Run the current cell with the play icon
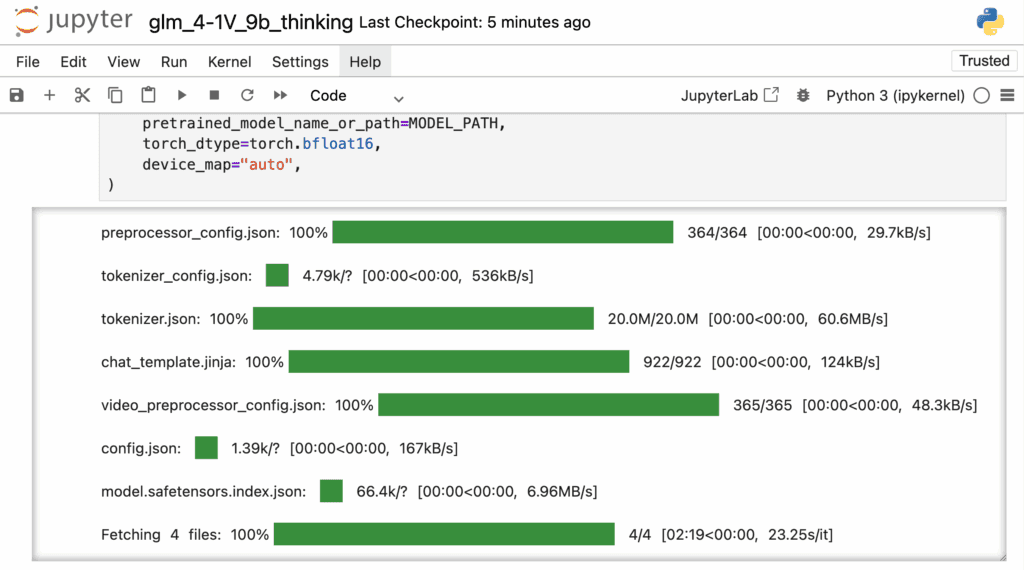This screenshot has height=570, width=1024. 182,95
